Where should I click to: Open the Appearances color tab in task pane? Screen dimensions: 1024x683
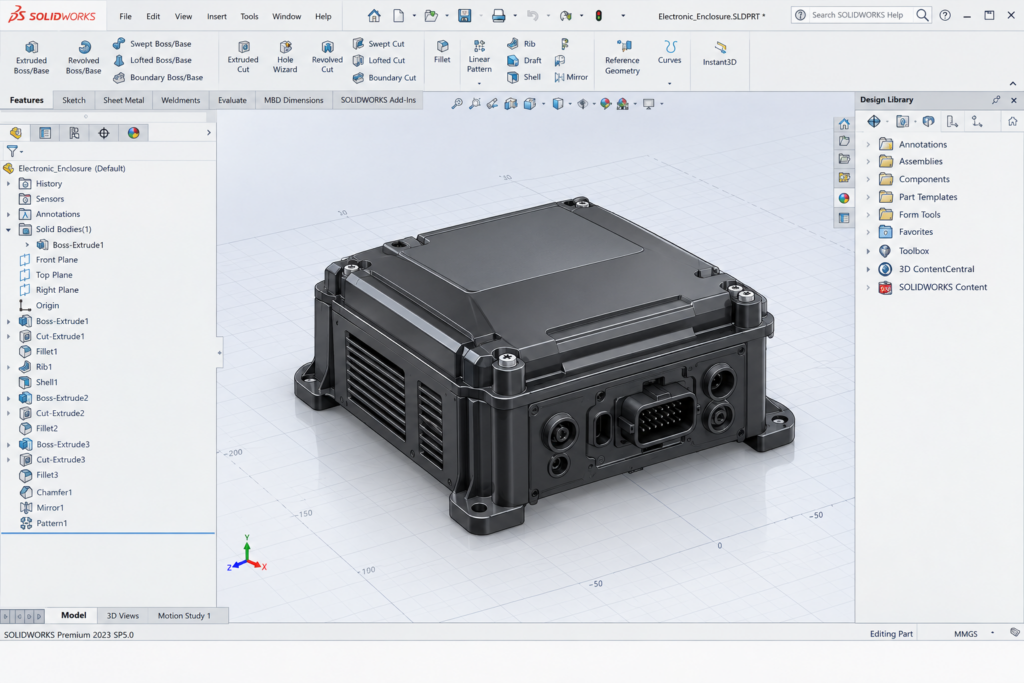pyautogui.click(x=844, y=198)
